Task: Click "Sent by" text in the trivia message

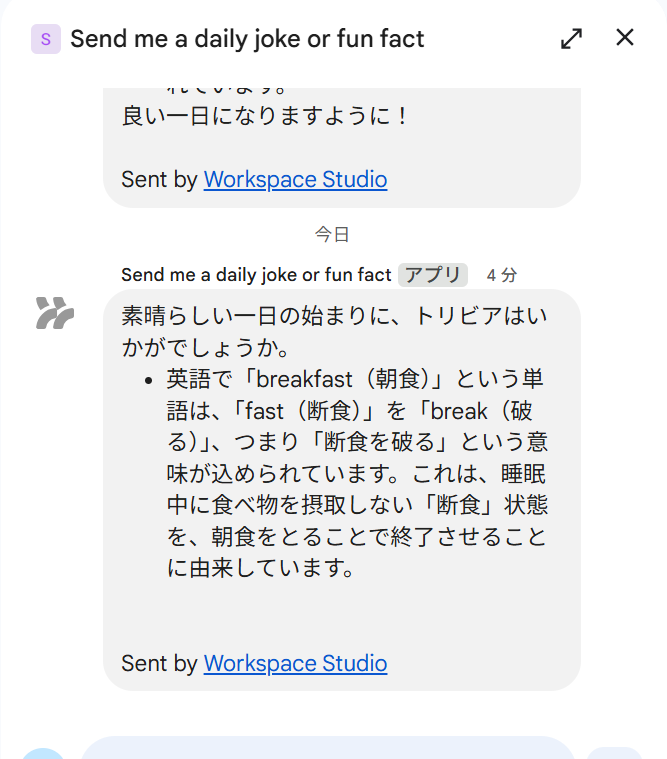Action: tap(159, 663)
